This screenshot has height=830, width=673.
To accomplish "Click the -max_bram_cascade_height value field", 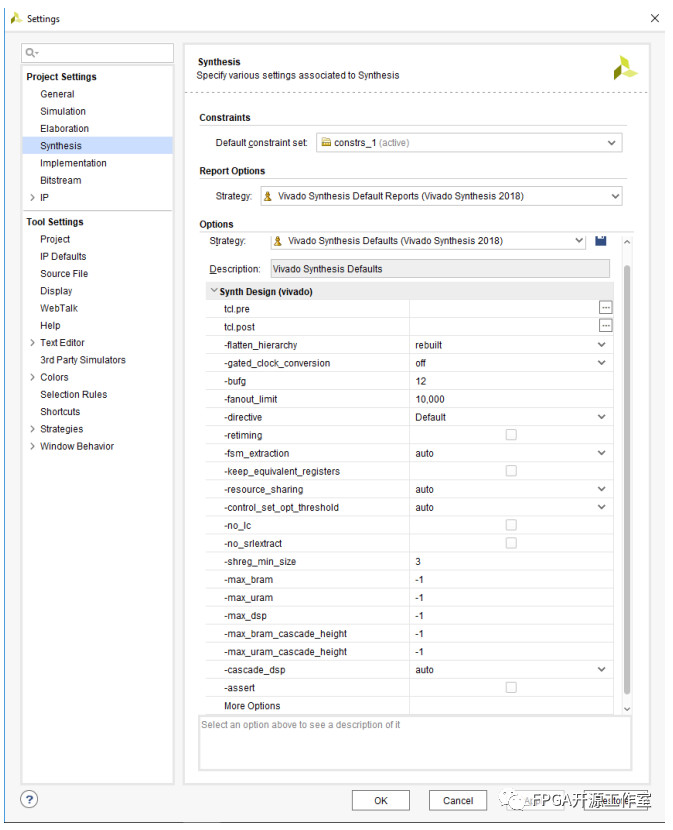I will point(511,634).
